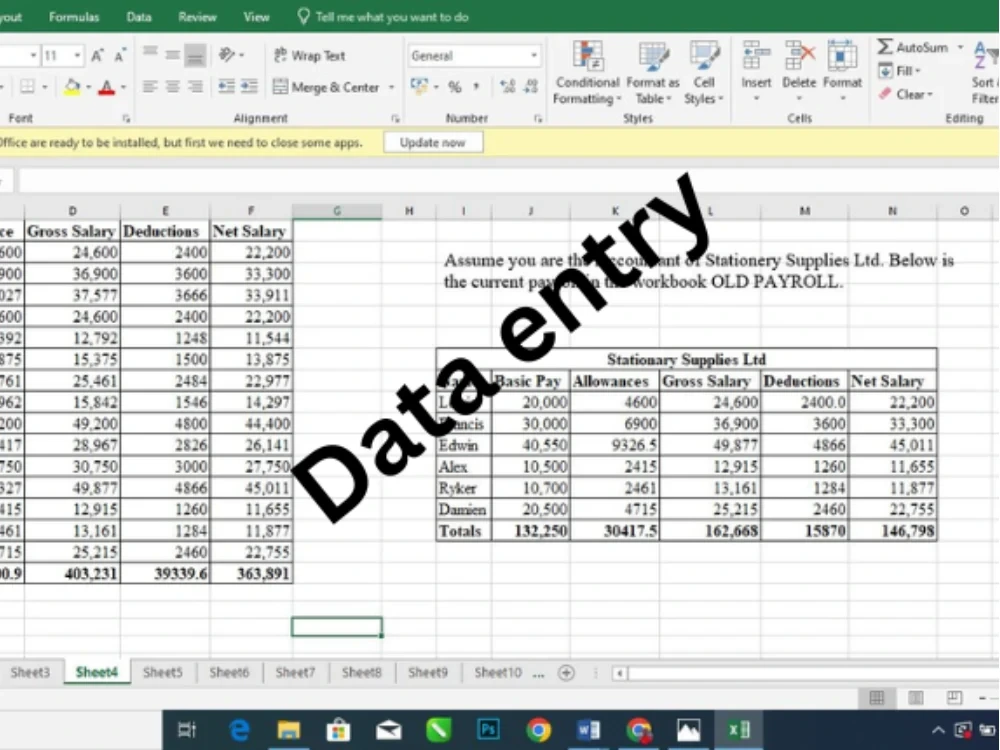Open the Review ribbon tab
Image resolution: width=1000 pixels, height=750 pixels.
tap(197, 17)
